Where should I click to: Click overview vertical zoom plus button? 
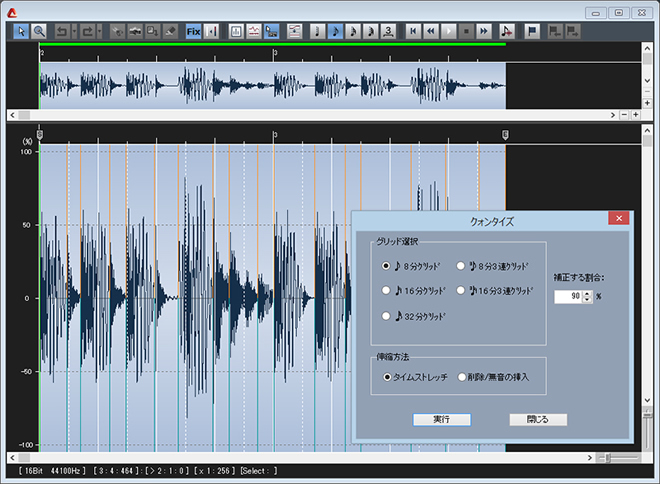(x=647, y=103)
